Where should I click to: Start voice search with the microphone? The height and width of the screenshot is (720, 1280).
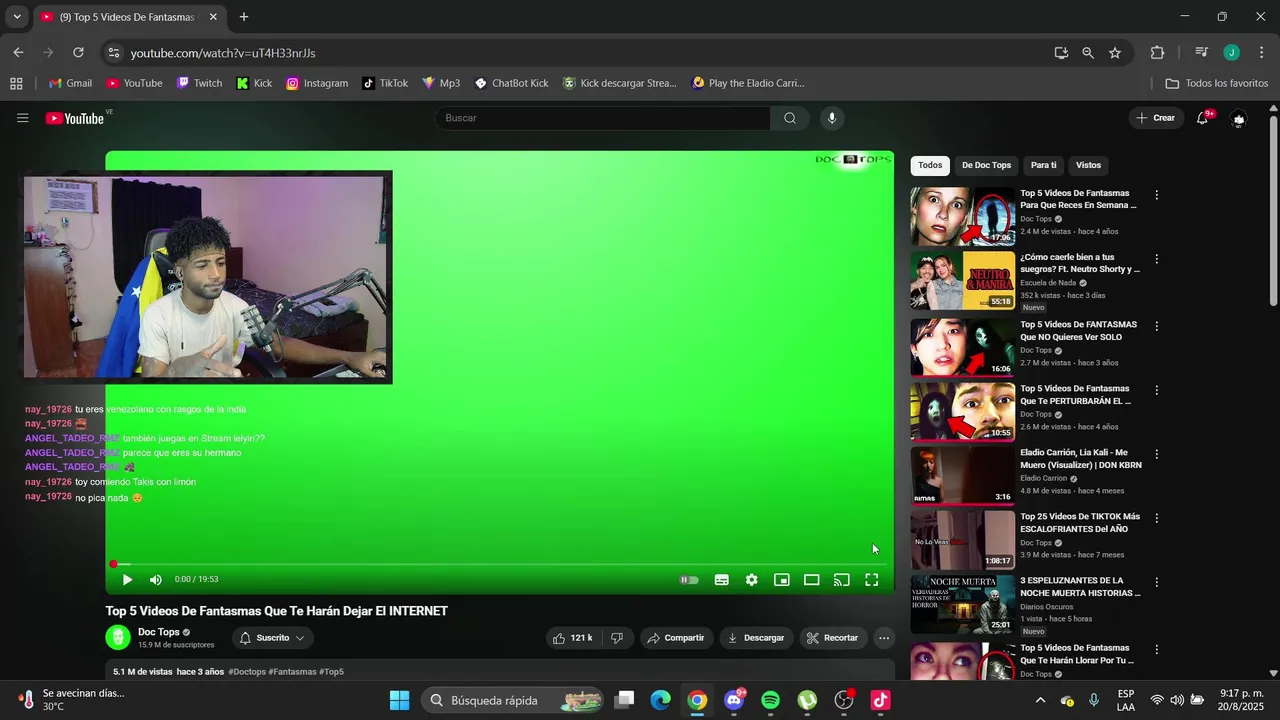[831, 118]
